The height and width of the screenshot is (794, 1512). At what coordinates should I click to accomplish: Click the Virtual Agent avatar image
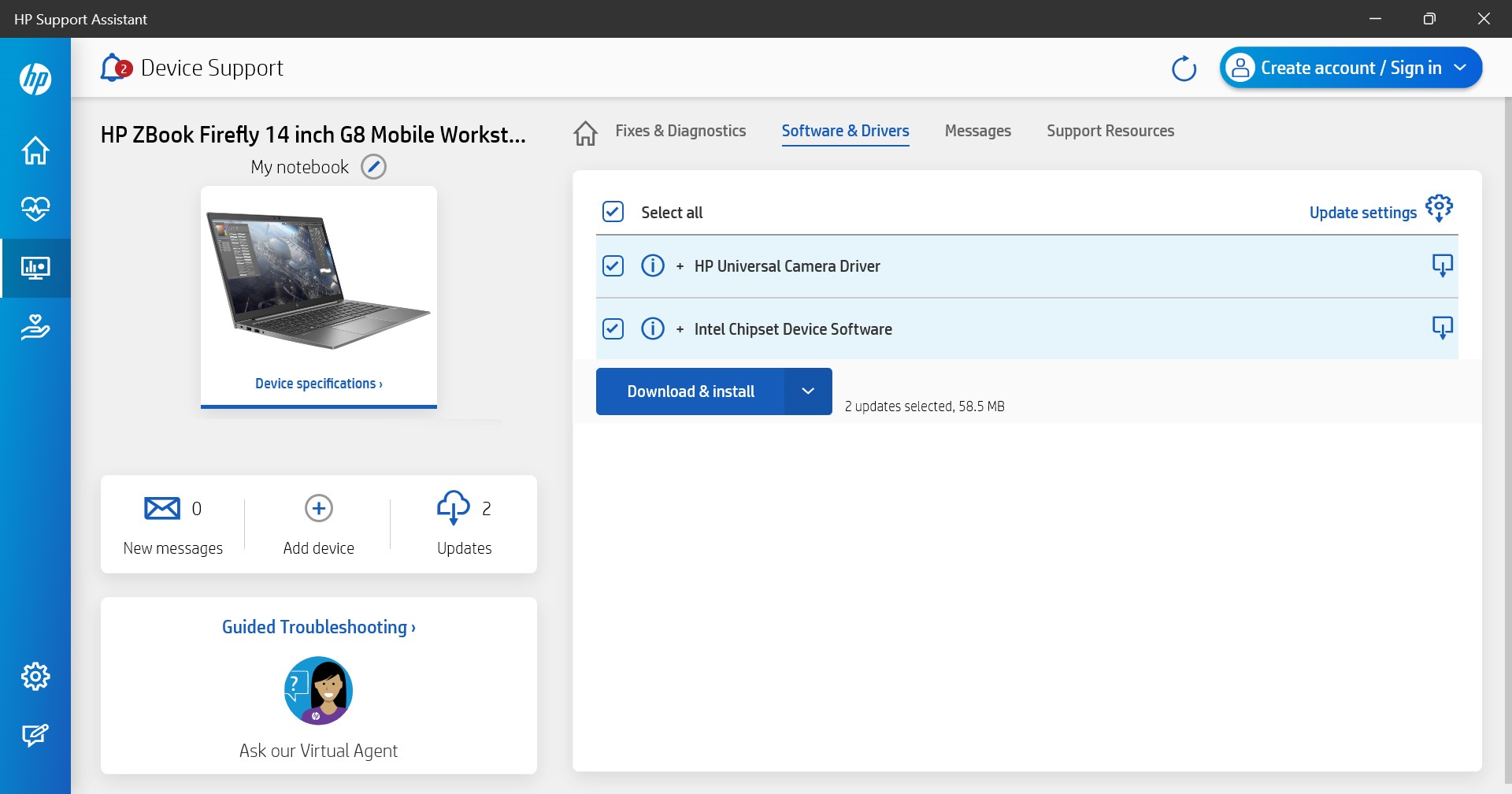click(x=319, y=691)
